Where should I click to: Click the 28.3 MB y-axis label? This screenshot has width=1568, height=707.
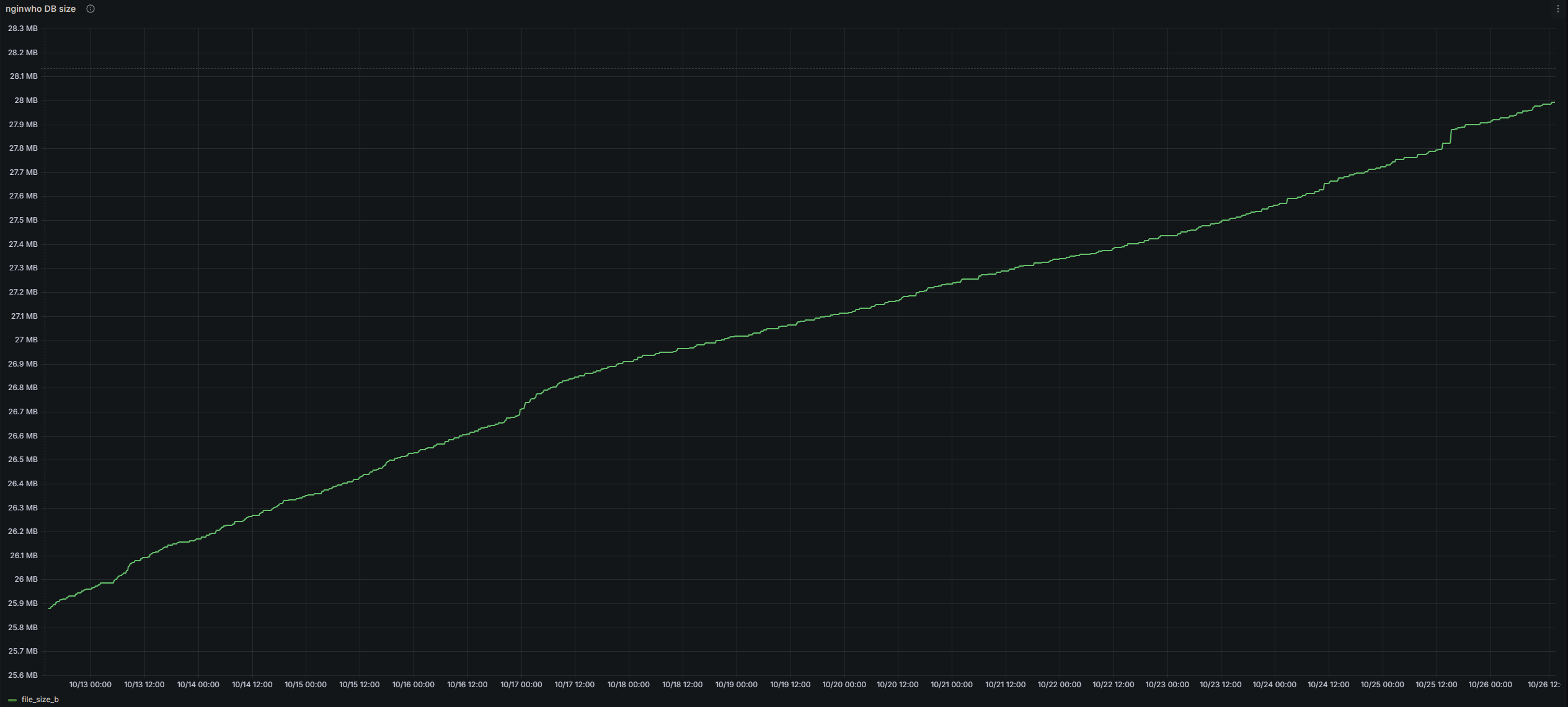click(23, 29)
